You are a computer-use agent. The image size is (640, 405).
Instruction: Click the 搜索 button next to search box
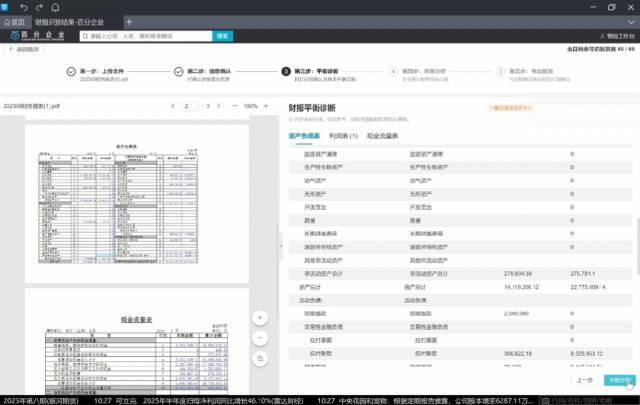(x=223, y=36)
